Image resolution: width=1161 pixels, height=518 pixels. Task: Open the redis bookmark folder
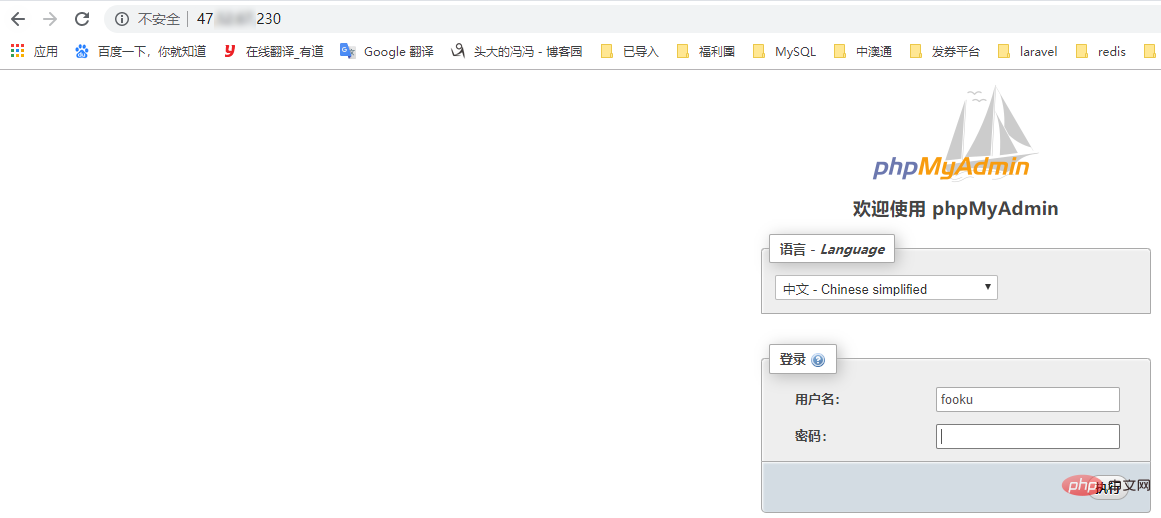(x=1101, y=51)
